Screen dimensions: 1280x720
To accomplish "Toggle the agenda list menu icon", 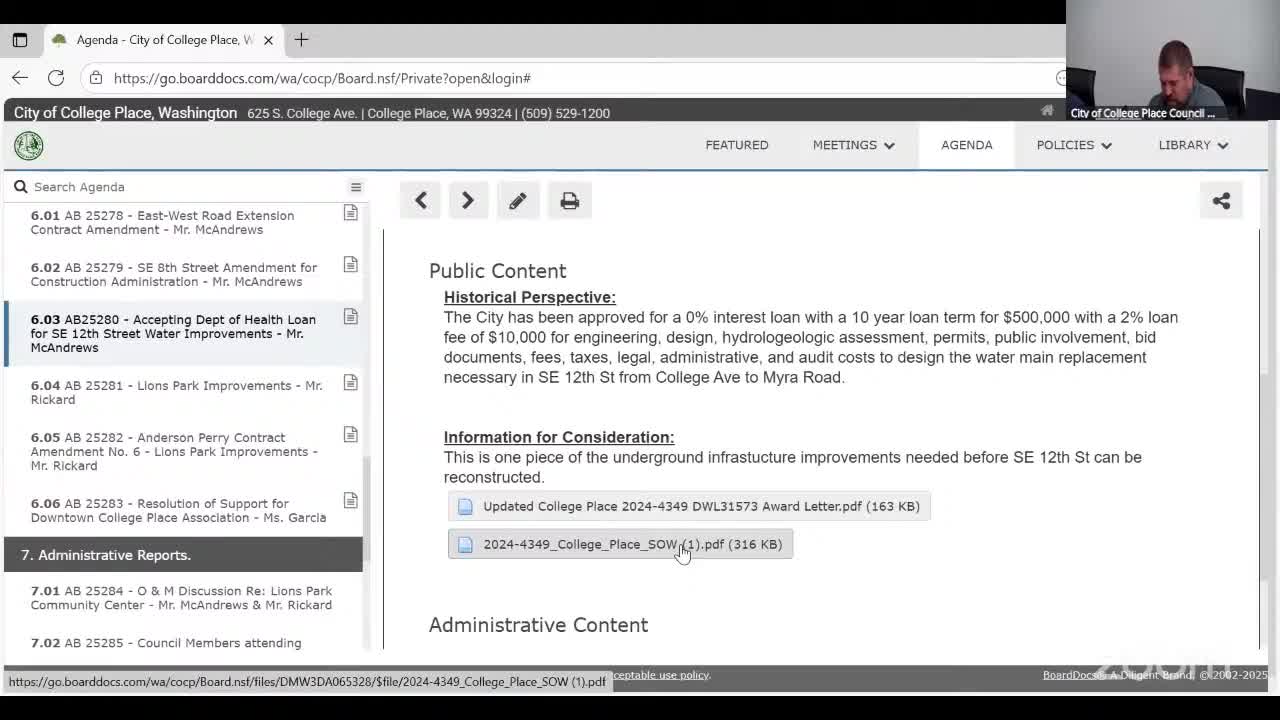I will [x=355, y=187].
